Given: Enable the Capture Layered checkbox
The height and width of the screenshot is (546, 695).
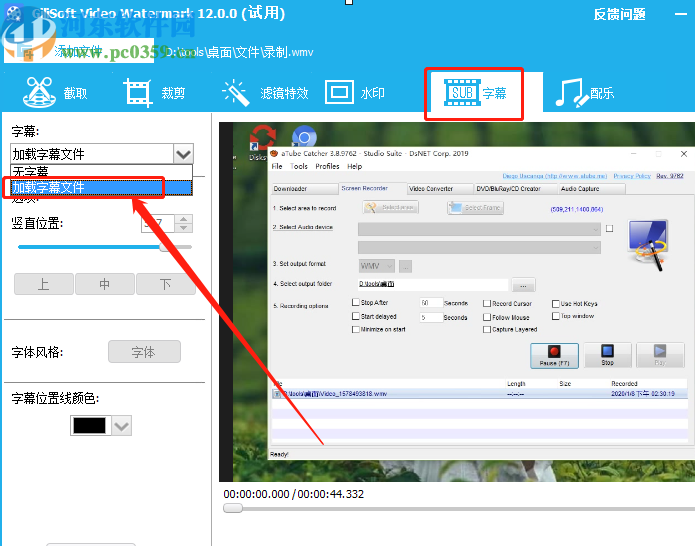Looking at the screenshot, I should (x=487, y=329).
